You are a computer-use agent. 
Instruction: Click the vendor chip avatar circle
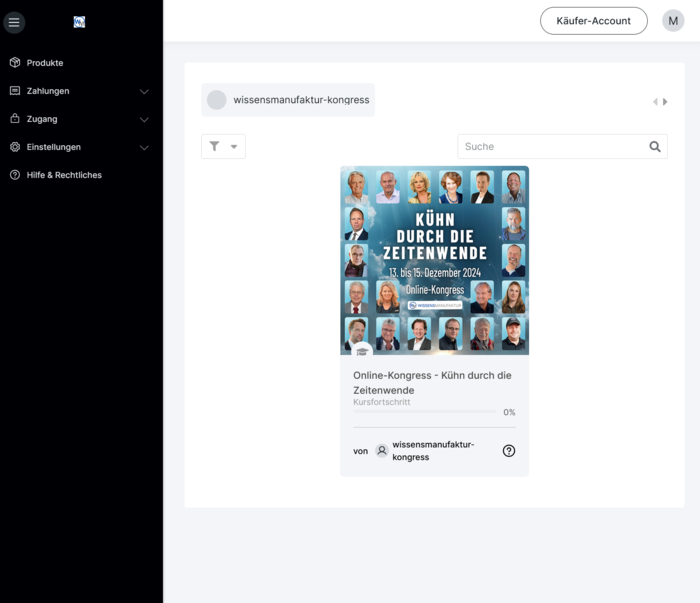(x=217, y=100)
